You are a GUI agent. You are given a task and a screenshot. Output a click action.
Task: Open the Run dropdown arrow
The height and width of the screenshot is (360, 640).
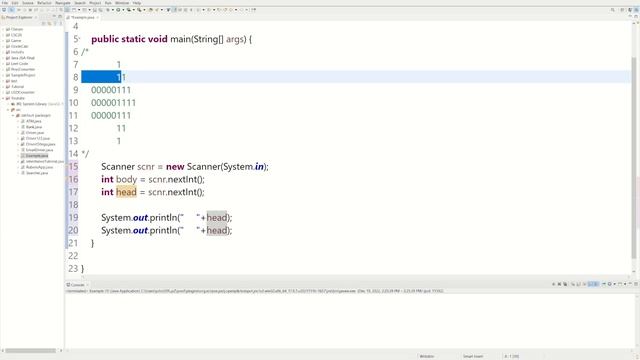point(123,10)
